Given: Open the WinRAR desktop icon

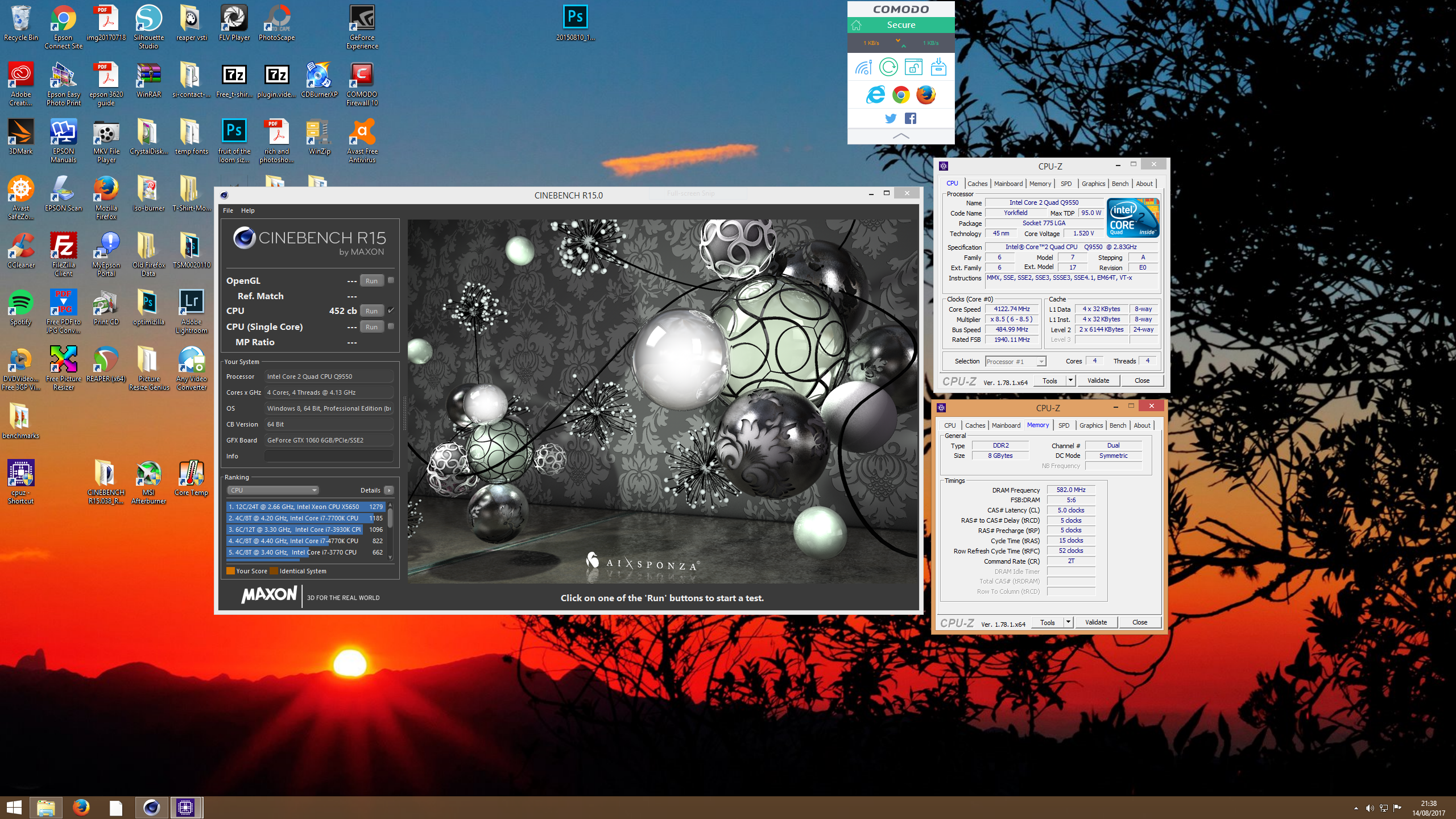Looking at the screenshot, I should click(x=148, y=80).
